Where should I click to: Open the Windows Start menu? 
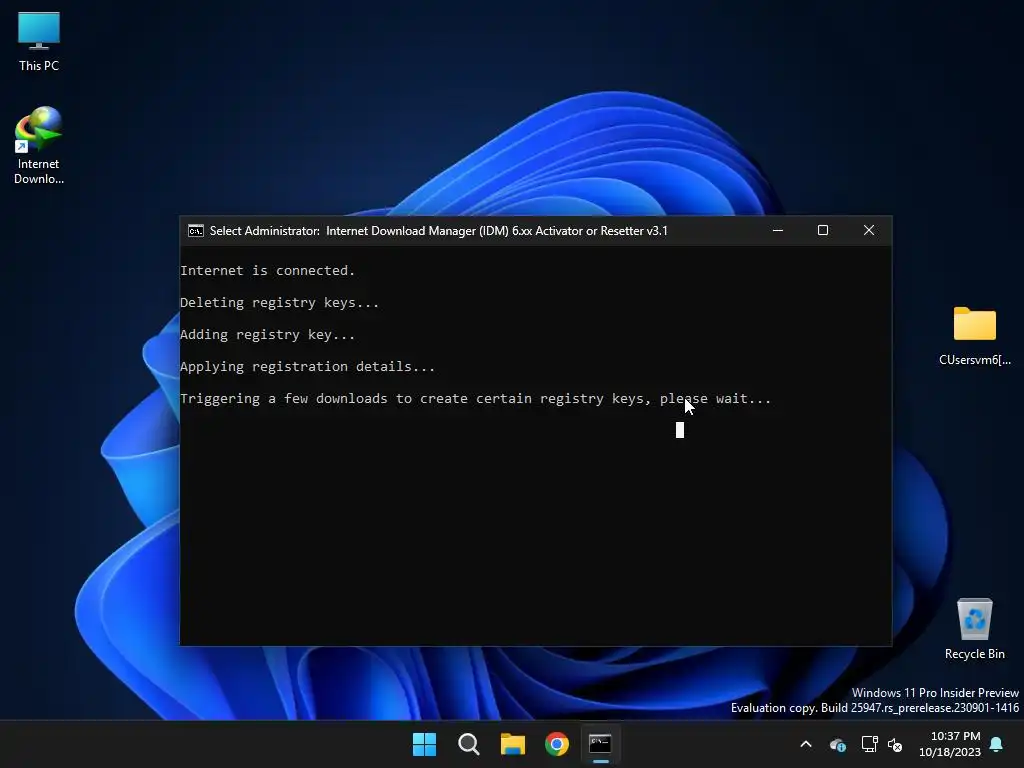click(x=424, y=744)
